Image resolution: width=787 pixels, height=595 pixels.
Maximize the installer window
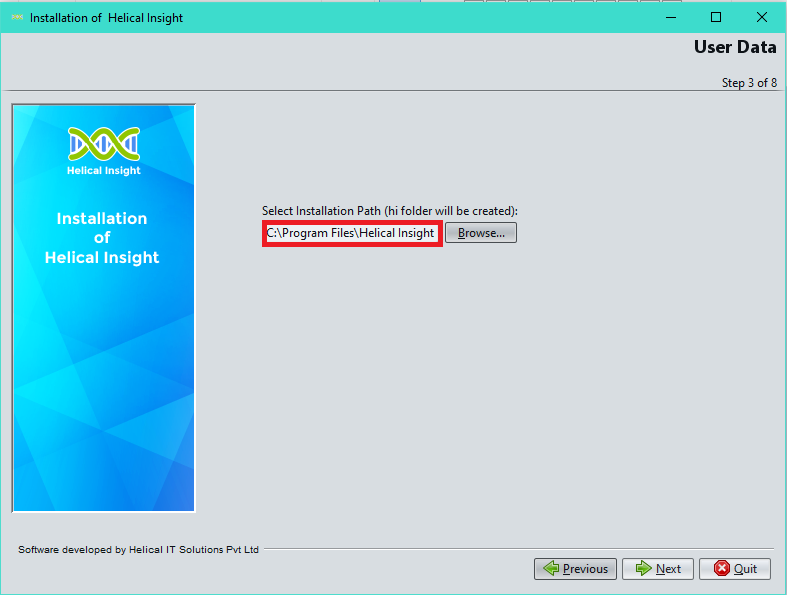click(x=716, y=18)
